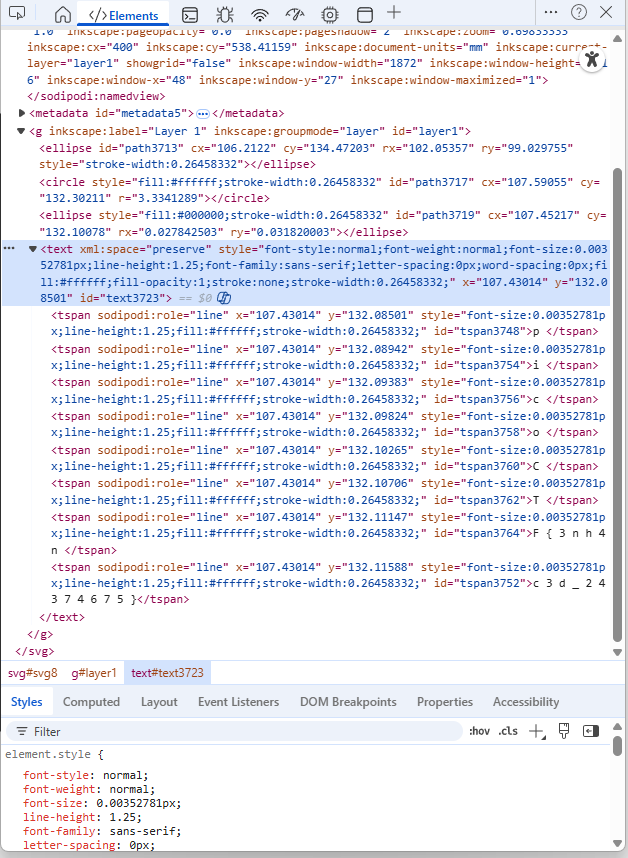
Task: Toggle the .cls element classes button
Action: 508,731
